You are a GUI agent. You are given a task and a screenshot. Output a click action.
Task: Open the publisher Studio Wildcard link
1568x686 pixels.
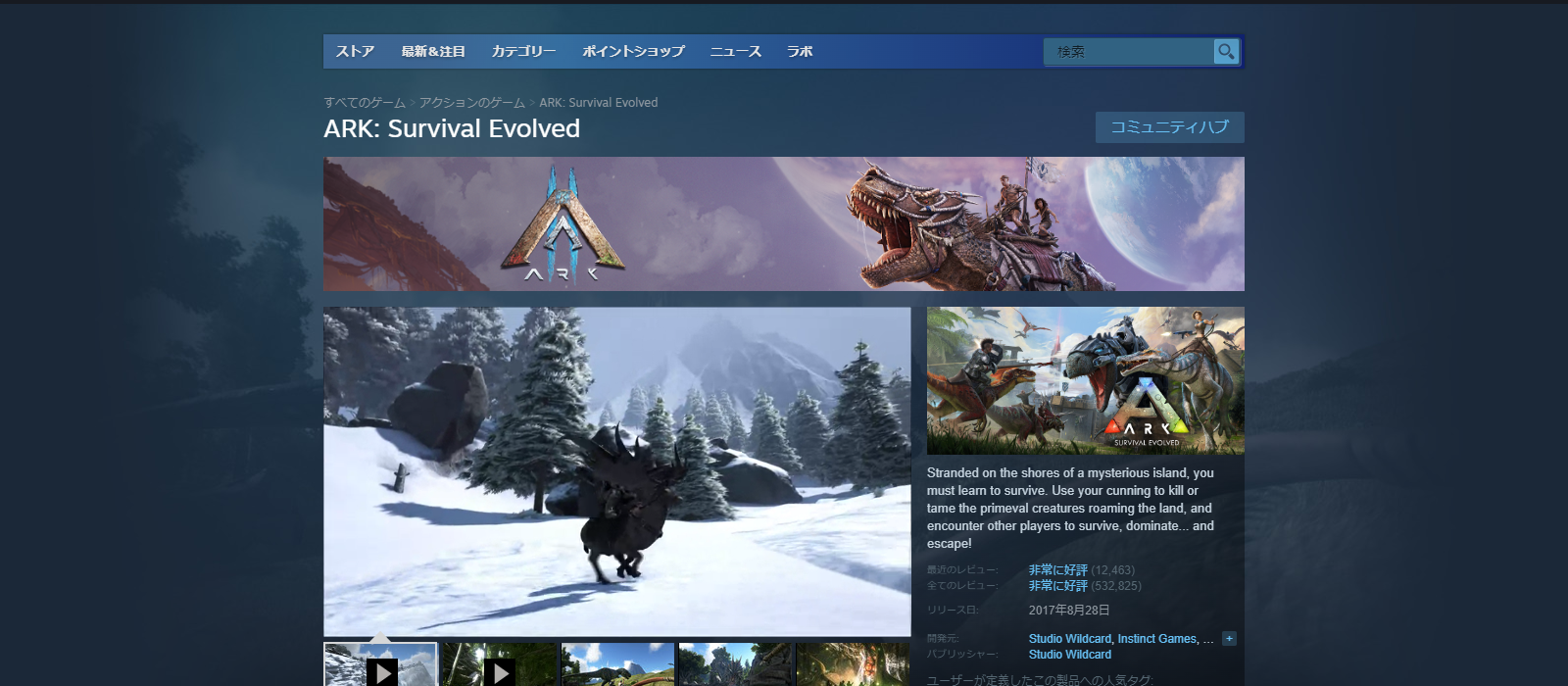click(x=1069, y=655)
